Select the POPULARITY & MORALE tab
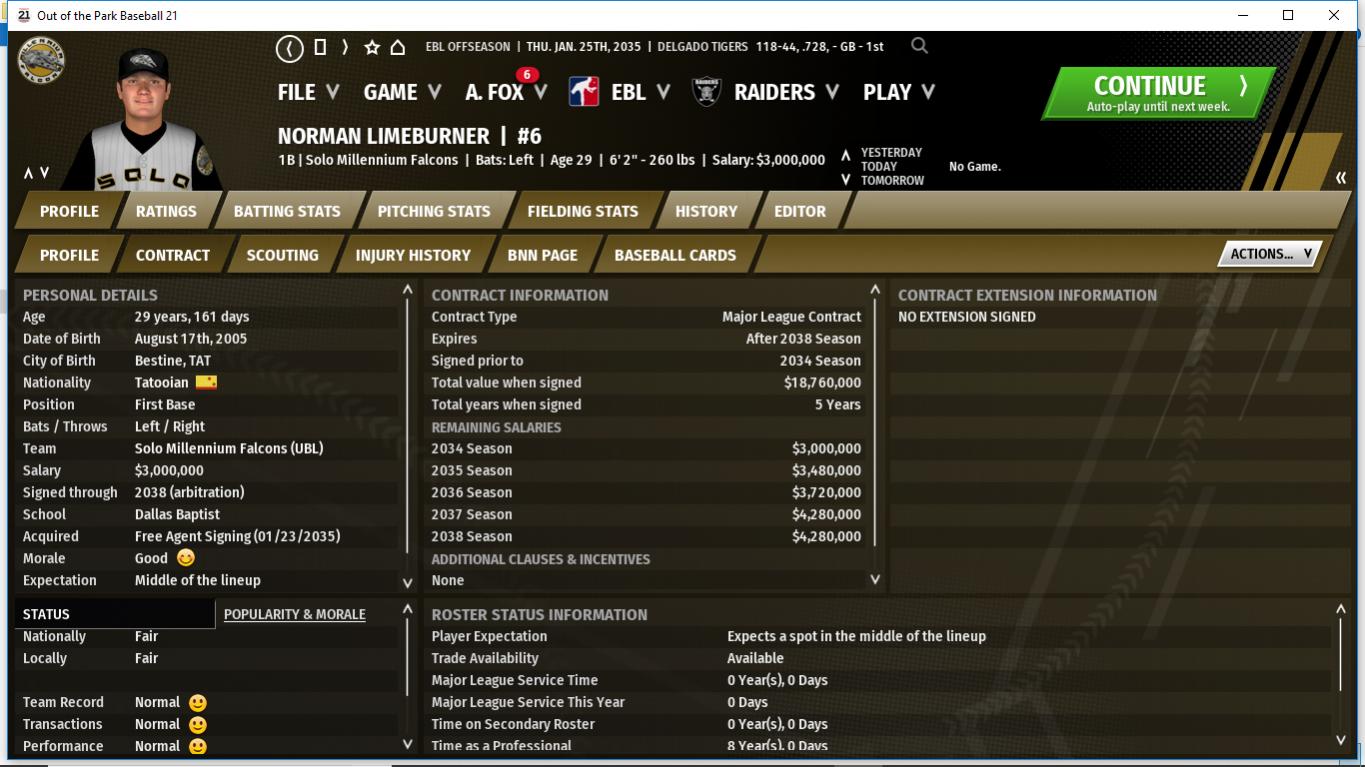Image resolution: width=1365 pixels, height=767 pixels. click(x=294, y=614)
